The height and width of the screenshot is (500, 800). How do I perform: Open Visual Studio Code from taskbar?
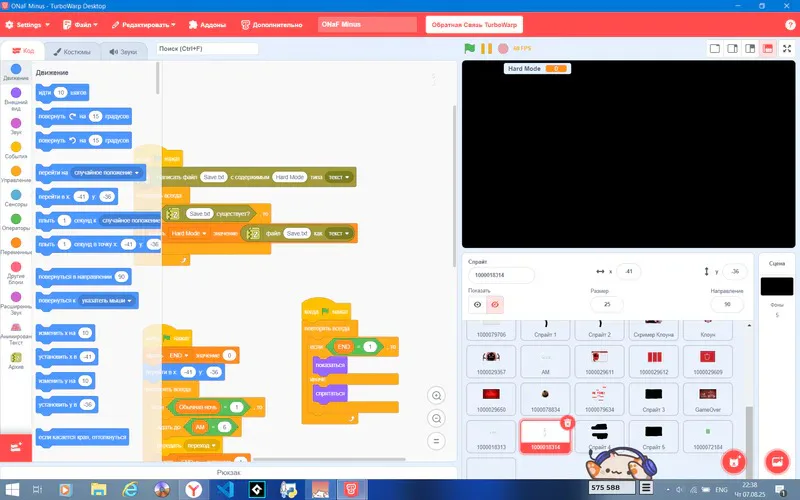pyautogui.click(x=225, y=490)
